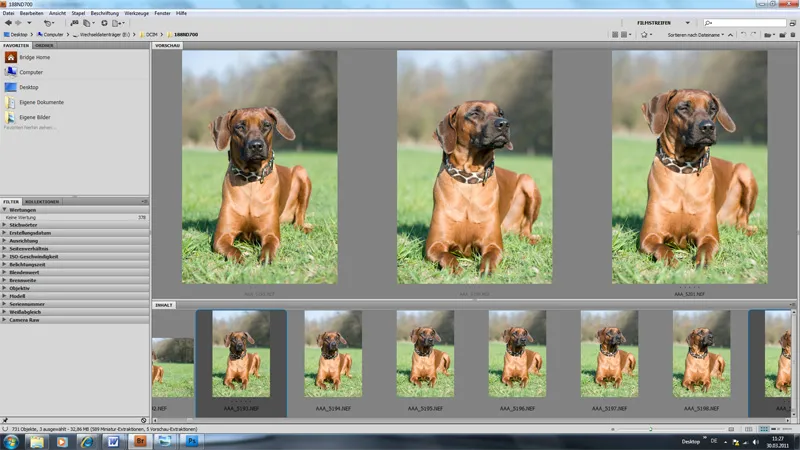Expand the ISO-Geschwindigkeit filter section
Viewport: 800px width, 450px height.
pos(5,257)
